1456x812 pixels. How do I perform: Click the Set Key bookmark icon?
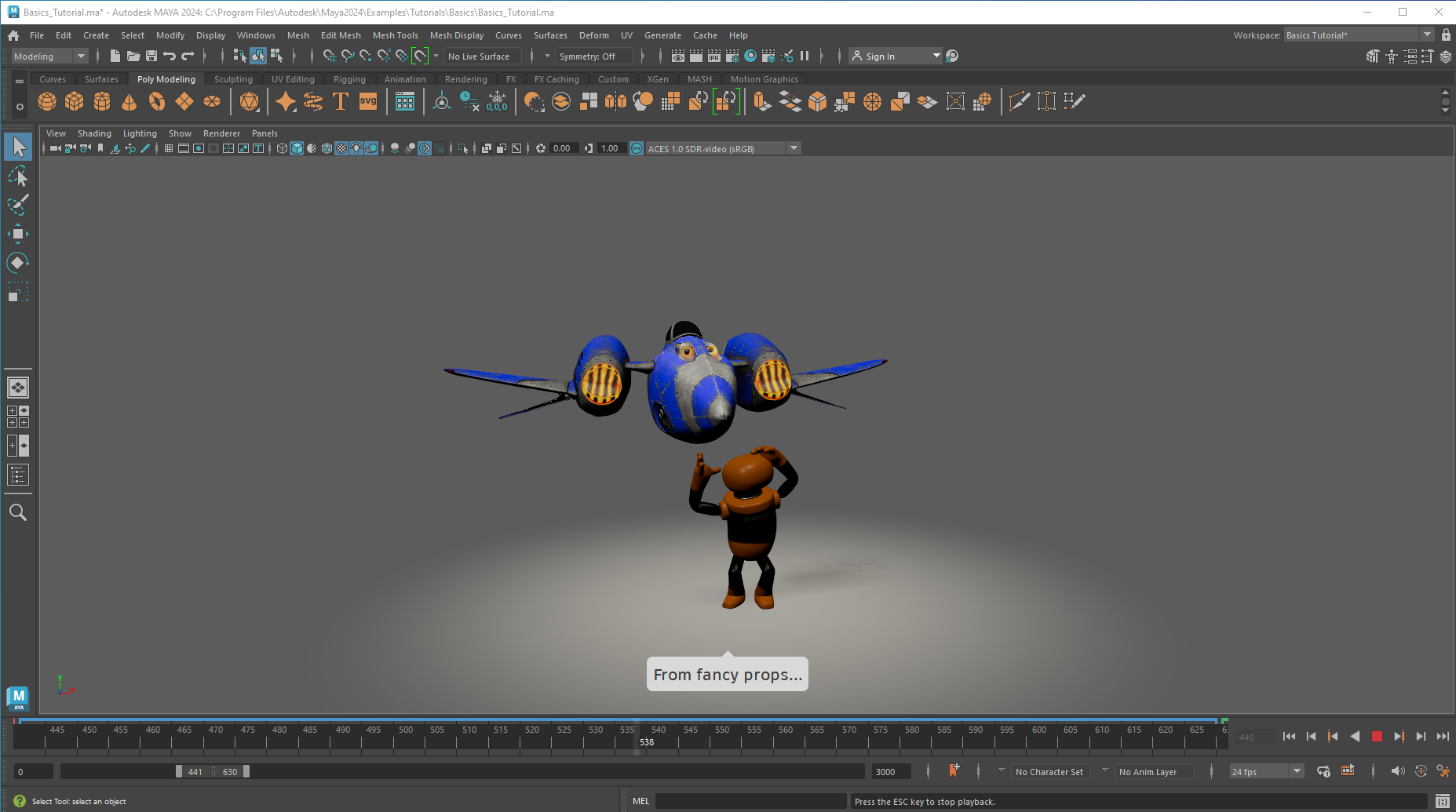pyautogui.click(x=954, y=770)
